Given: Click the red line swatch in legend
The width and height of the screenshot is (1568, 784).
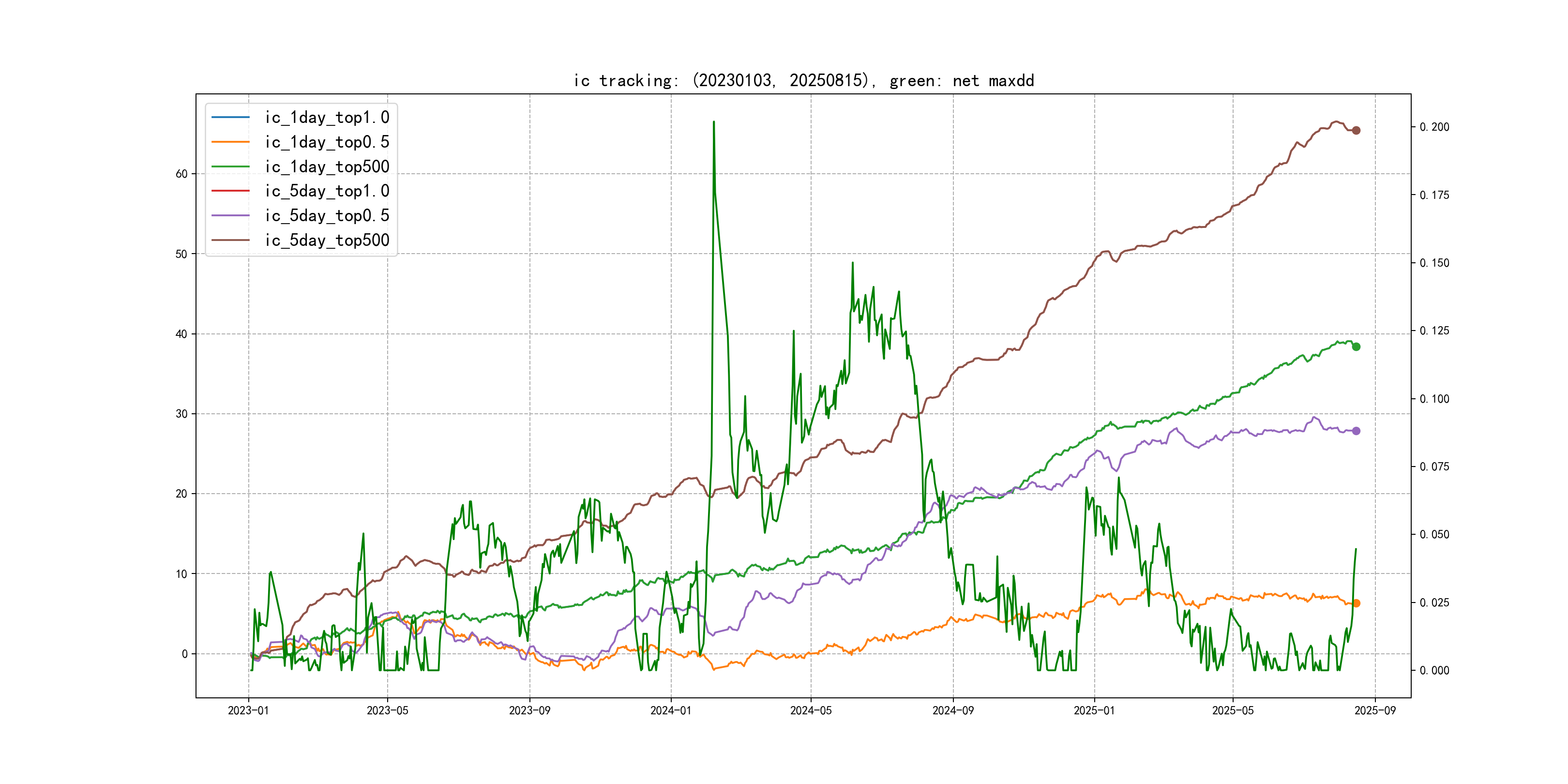Looking at the screenshot, I should (230, 191).
